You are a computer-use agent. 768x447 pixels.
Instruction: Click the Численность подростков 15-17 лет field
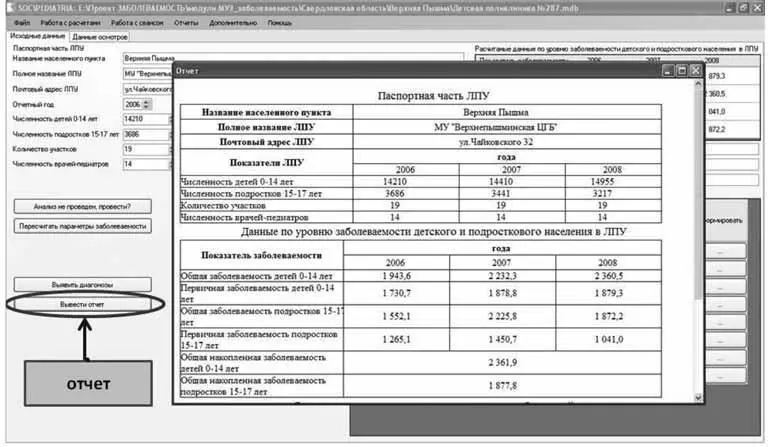146,134
